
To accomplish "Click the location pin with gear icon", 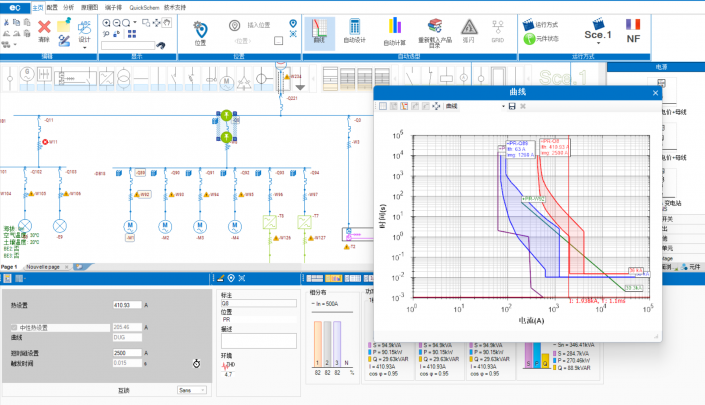I will [x=200, y=30].
